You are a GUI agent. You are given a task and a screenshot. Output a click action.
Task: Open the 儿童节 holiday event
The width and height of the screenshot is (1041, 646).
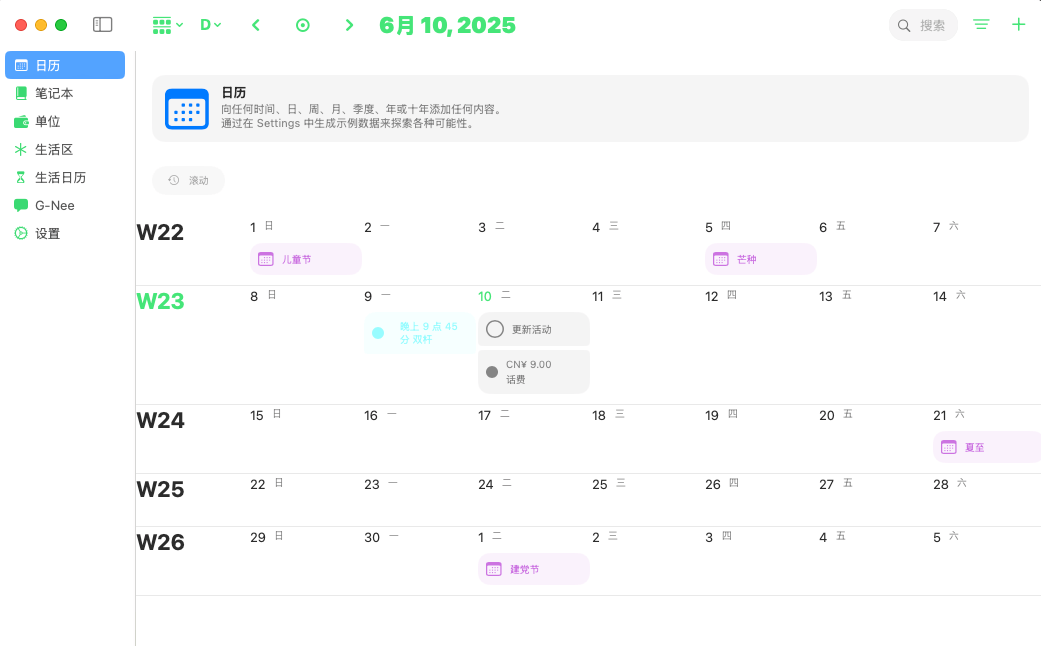(305, 259)
